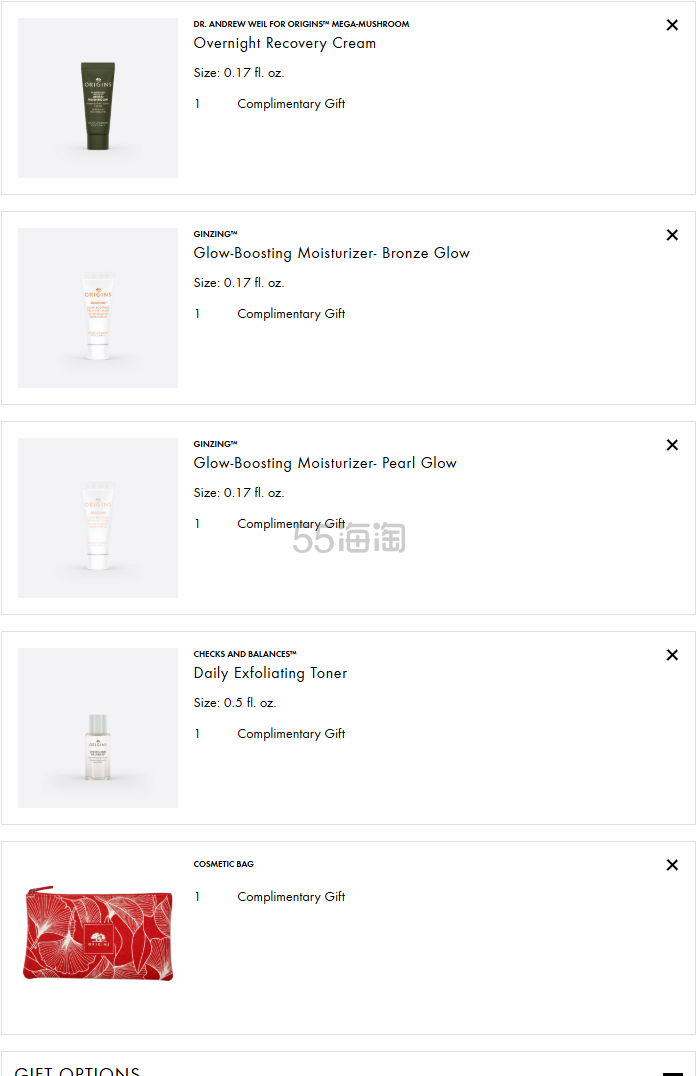Click the GinZing label above Bronze Glow
The image size is (699, 1076).
215,234
